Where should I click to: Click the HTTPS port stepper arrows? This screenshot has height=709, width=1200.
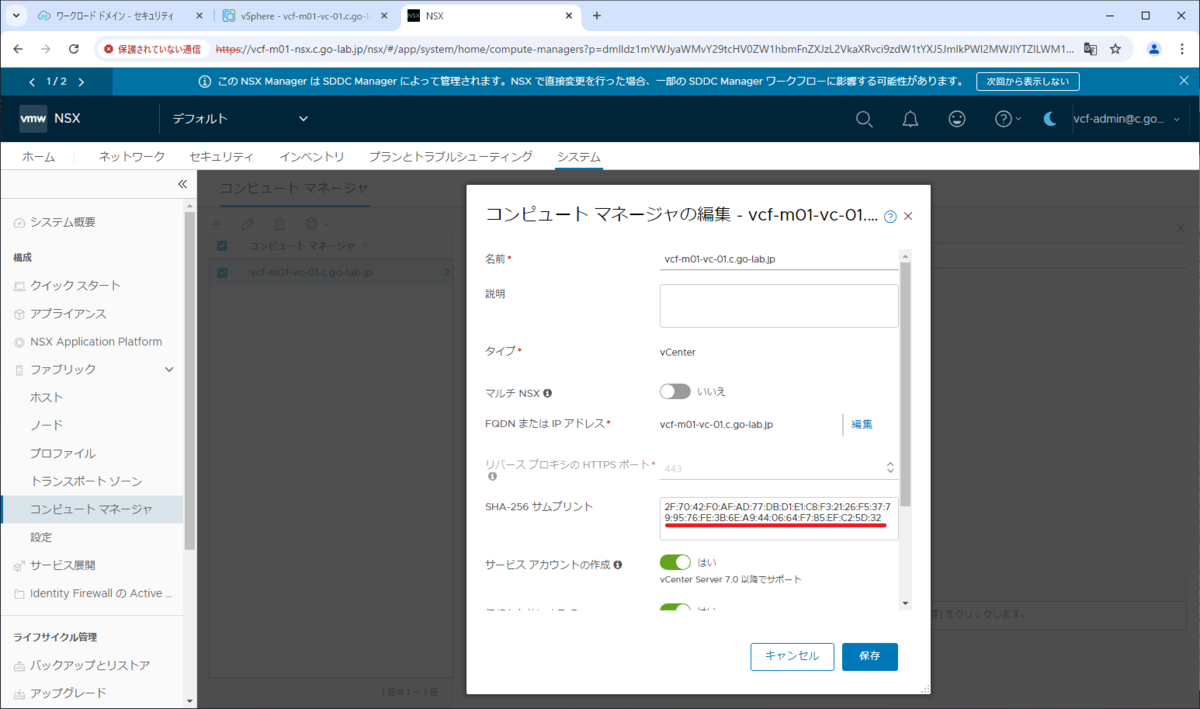coord(890,467)
